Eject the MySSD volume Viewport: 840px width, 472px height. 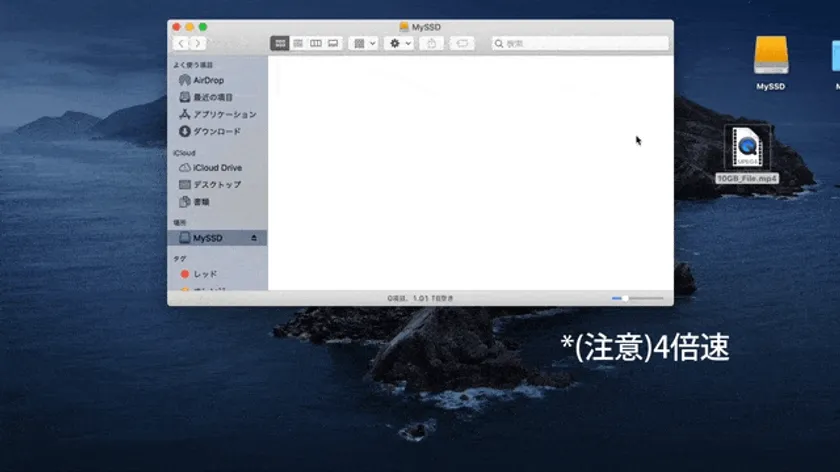[x=254, y=238]
